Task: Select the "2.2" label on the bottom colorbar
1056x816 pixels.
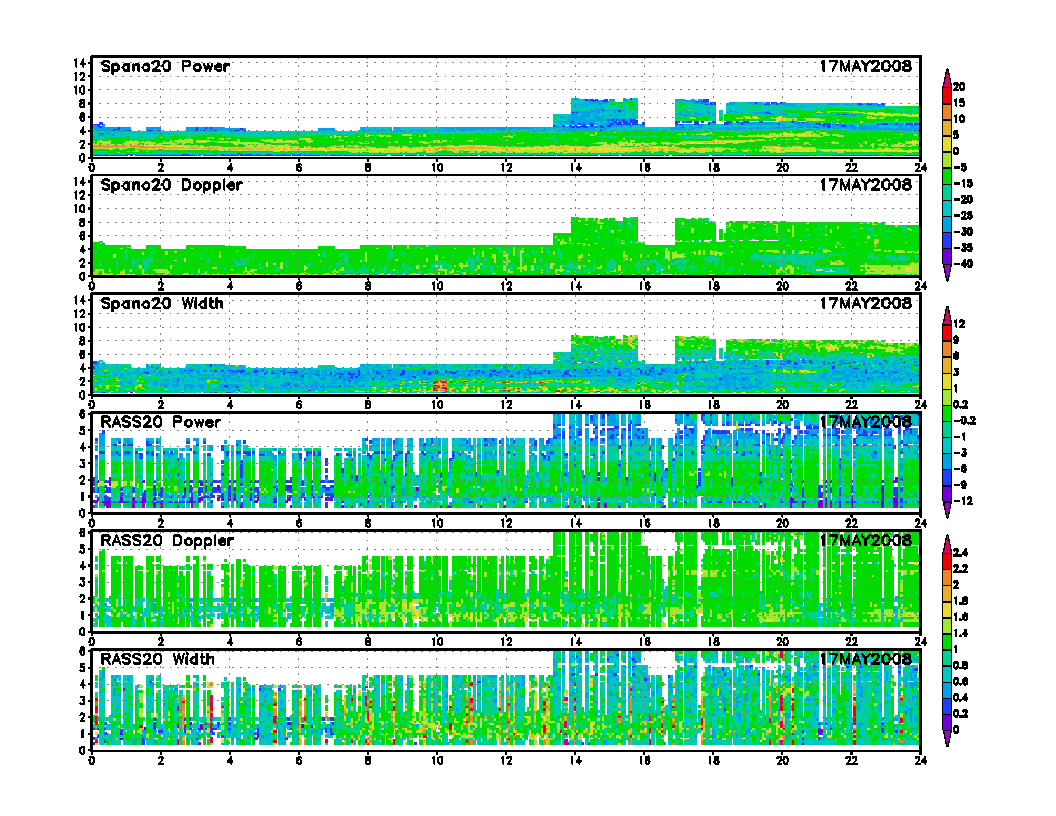Action: 960,569
